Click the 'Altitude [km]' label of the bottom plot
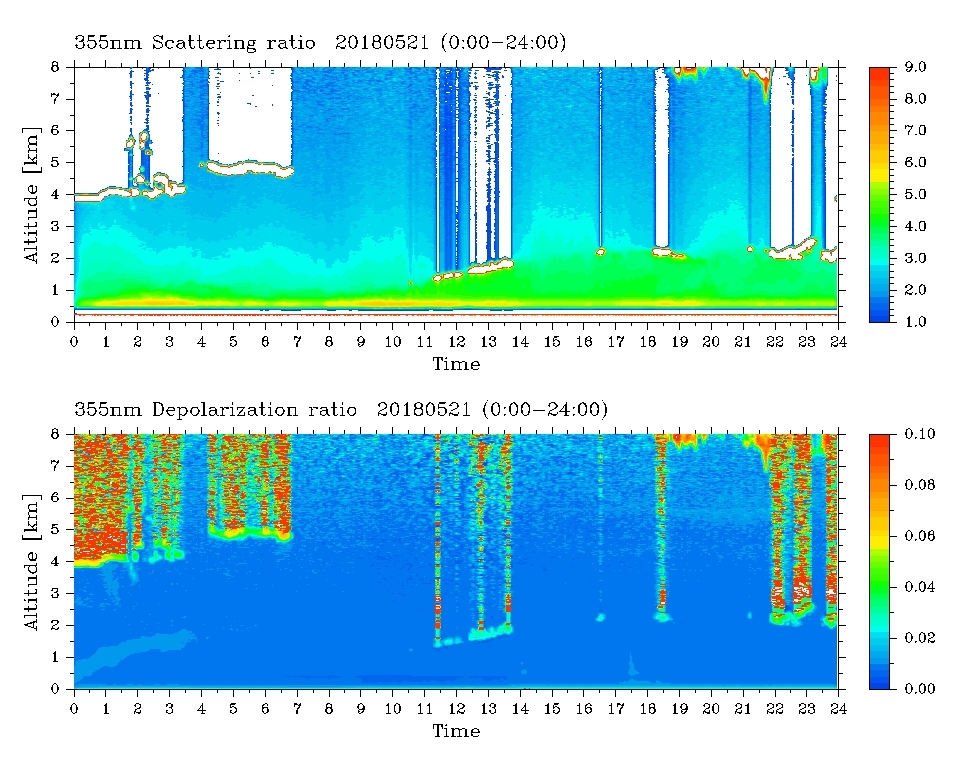 [32, 561]
